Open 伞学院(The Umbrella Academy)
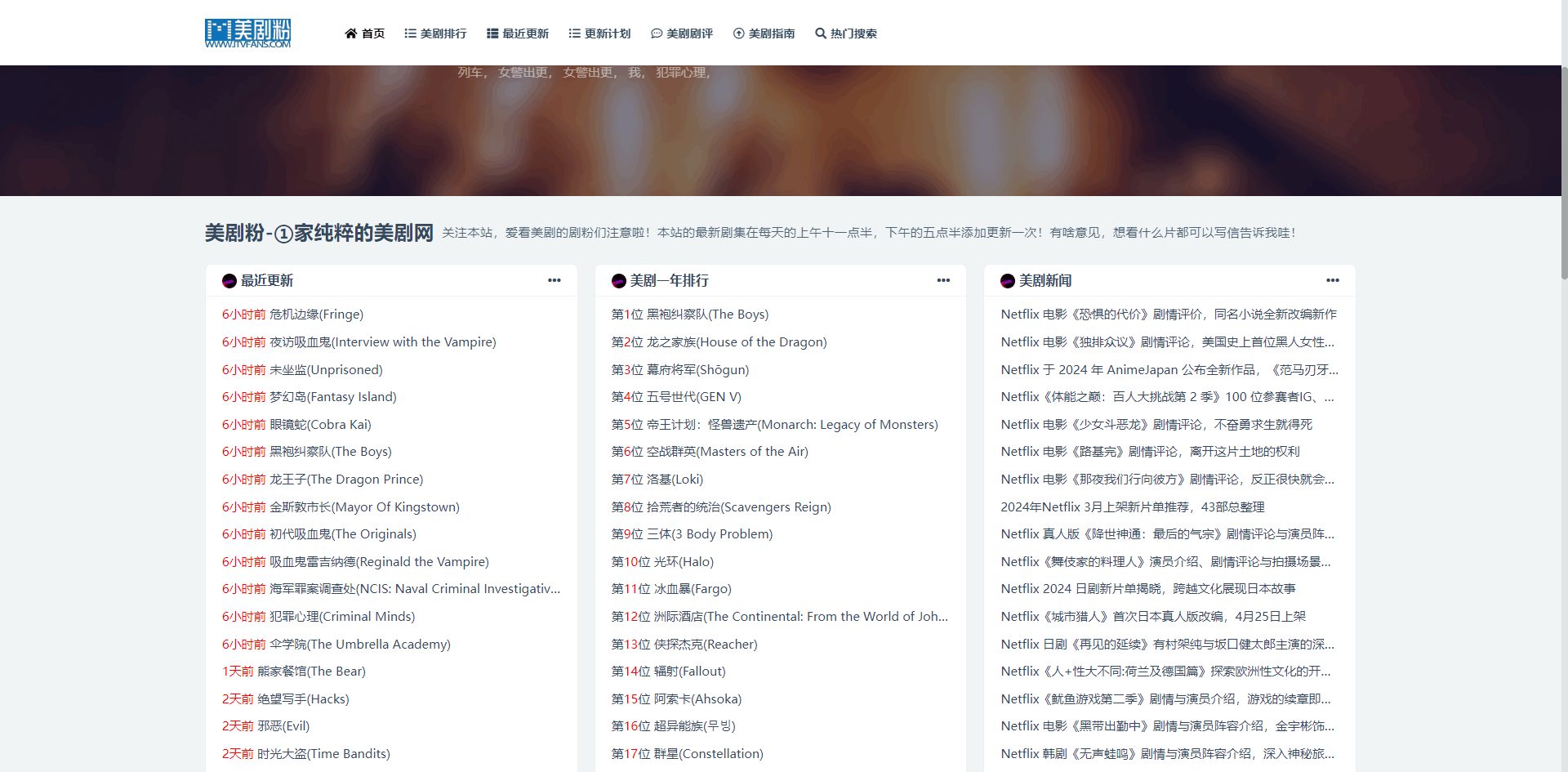Viewport: 1568px width, 772px height. (360, 645)
